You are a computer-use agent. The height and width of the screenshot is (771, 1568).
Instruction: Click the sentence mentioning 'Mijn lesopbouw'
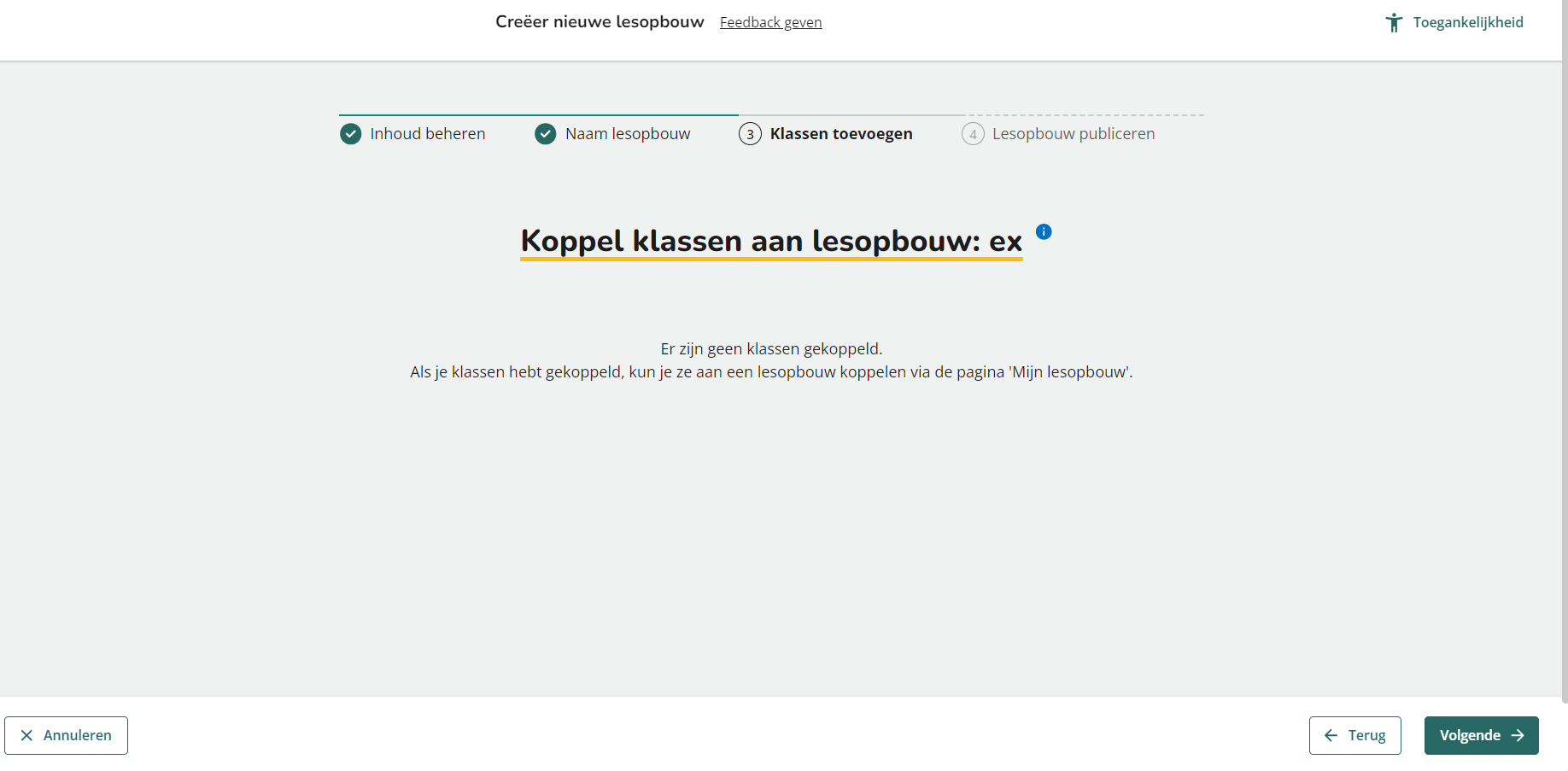(771, 371)
